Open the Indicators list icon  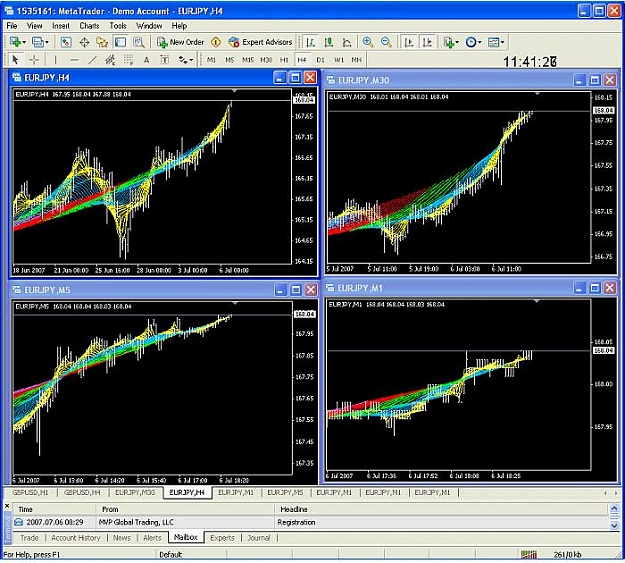click(448, 42)
